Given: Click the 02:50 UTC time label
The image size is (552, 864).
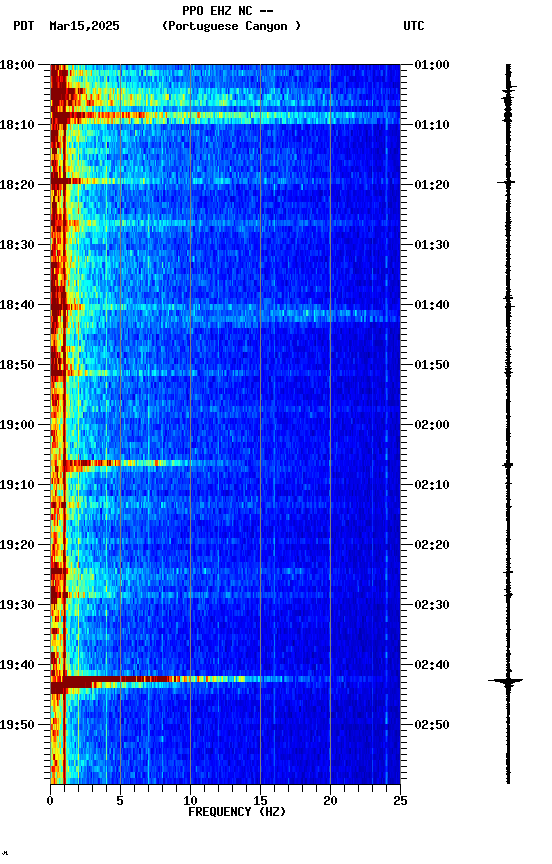Looking at the screenshot, I should click(x=432, y=725).
